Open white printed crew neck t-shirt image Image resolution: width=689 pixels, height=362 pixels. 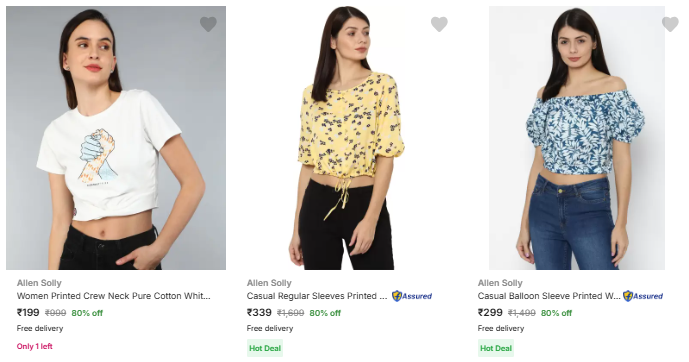tap(116, 138)
